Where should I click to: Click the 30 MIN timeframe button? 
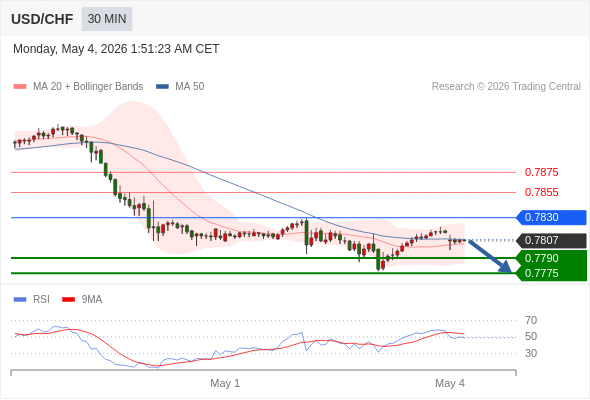[107, 19]
